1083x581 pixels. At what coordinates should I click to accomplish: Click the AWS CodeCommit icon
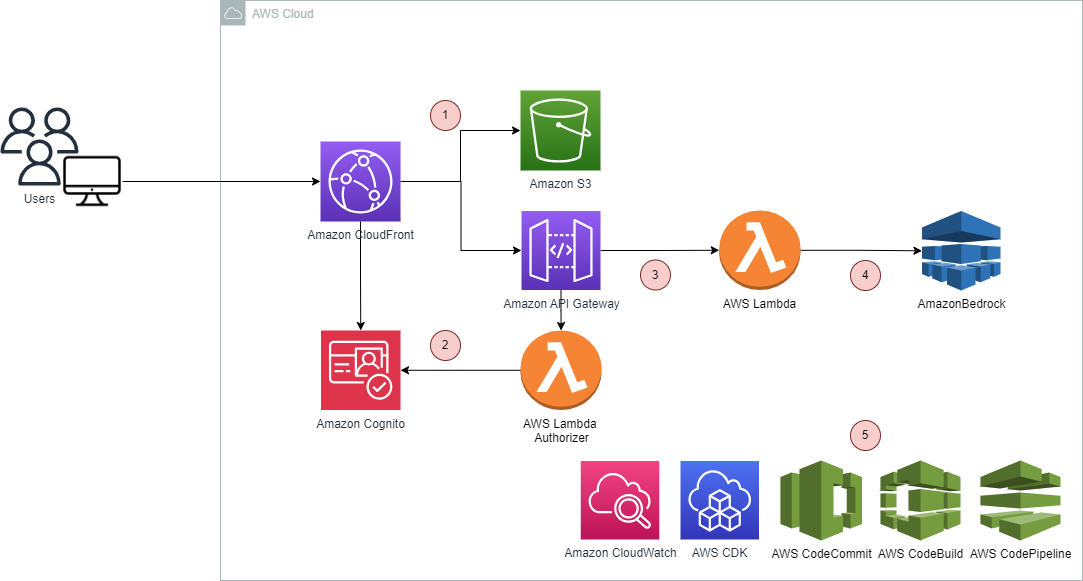click(821, 500)
